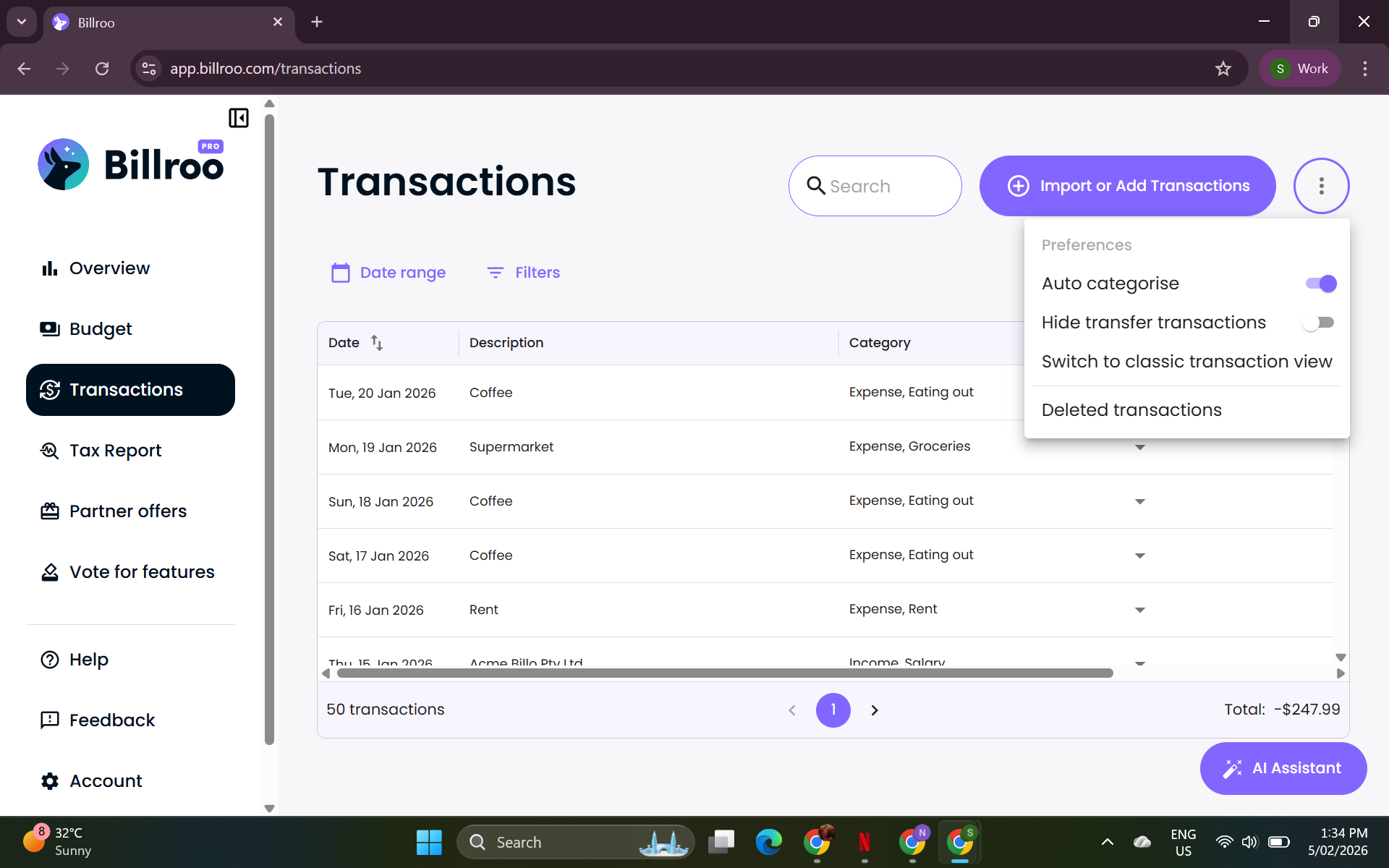Expand category dropdown for Supermarket row
The image size is (1389, 868).
pyautogui.click(x=1140, y=448)
